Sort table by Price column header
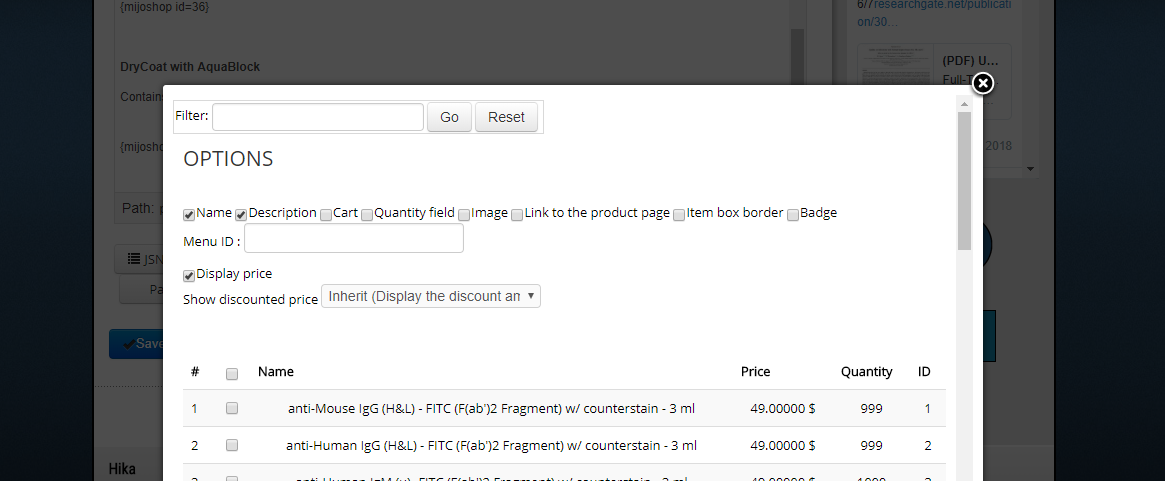 click(755, 372)
